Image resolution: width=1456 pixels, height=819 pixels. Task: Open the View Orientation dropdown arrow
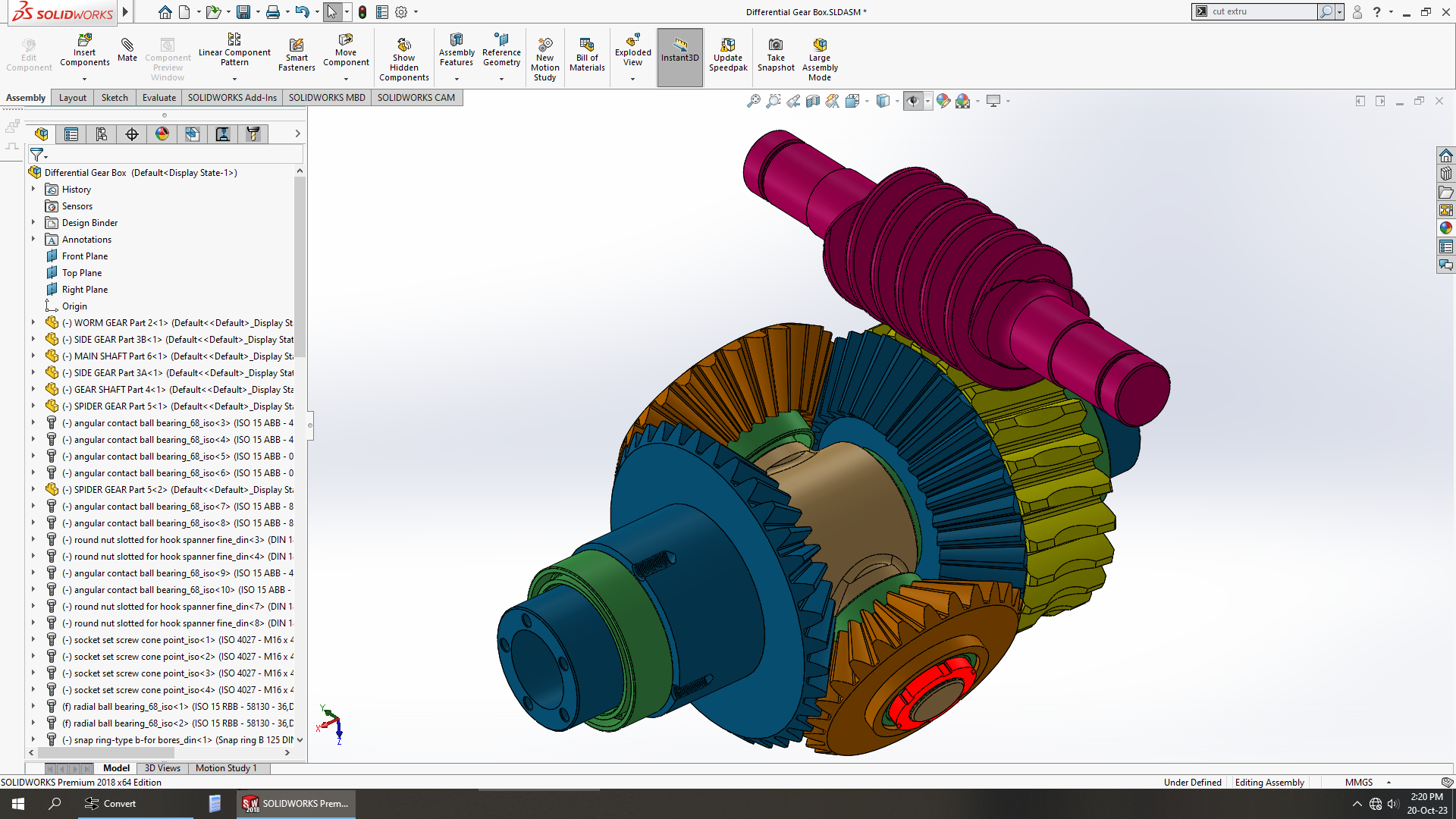click(867, 101)
